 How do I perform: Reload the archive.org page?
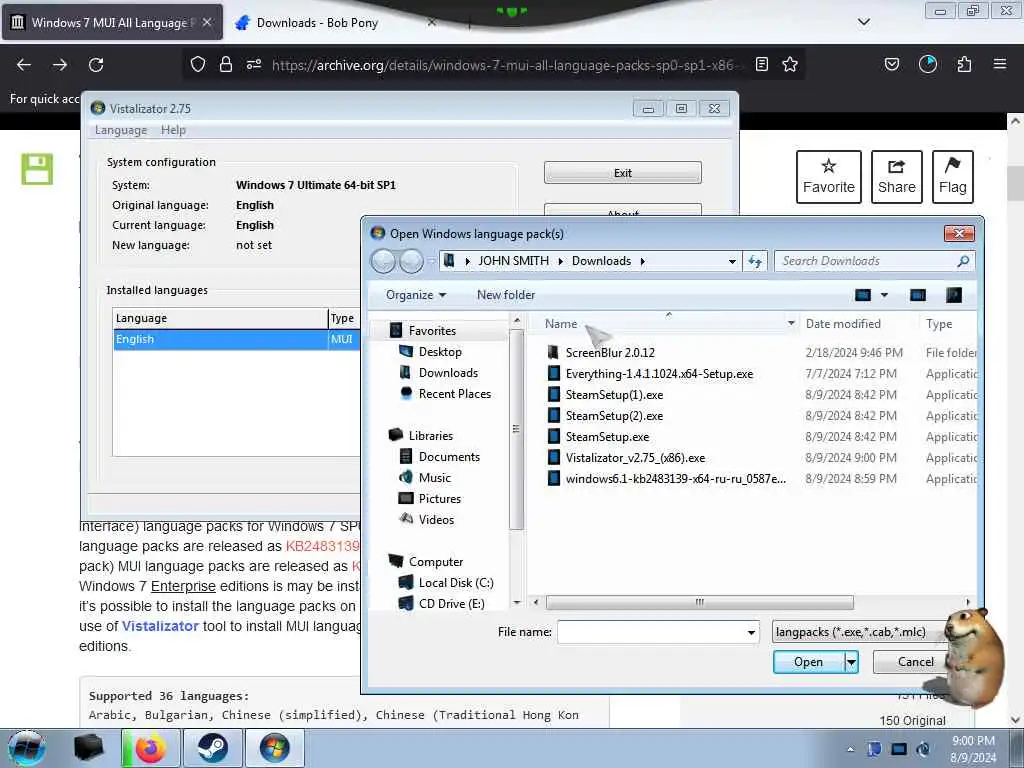pyautogui.click(x=96, y=64)
